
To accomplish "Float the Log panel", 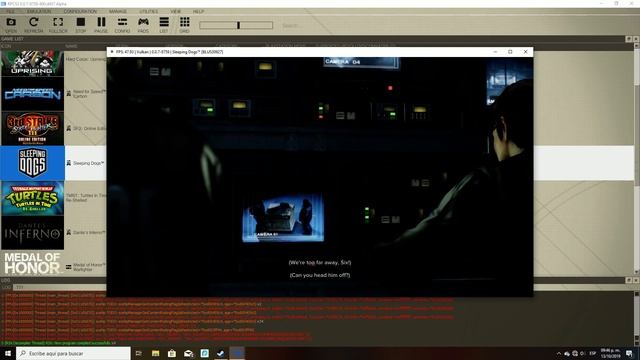I will point(629,280).
